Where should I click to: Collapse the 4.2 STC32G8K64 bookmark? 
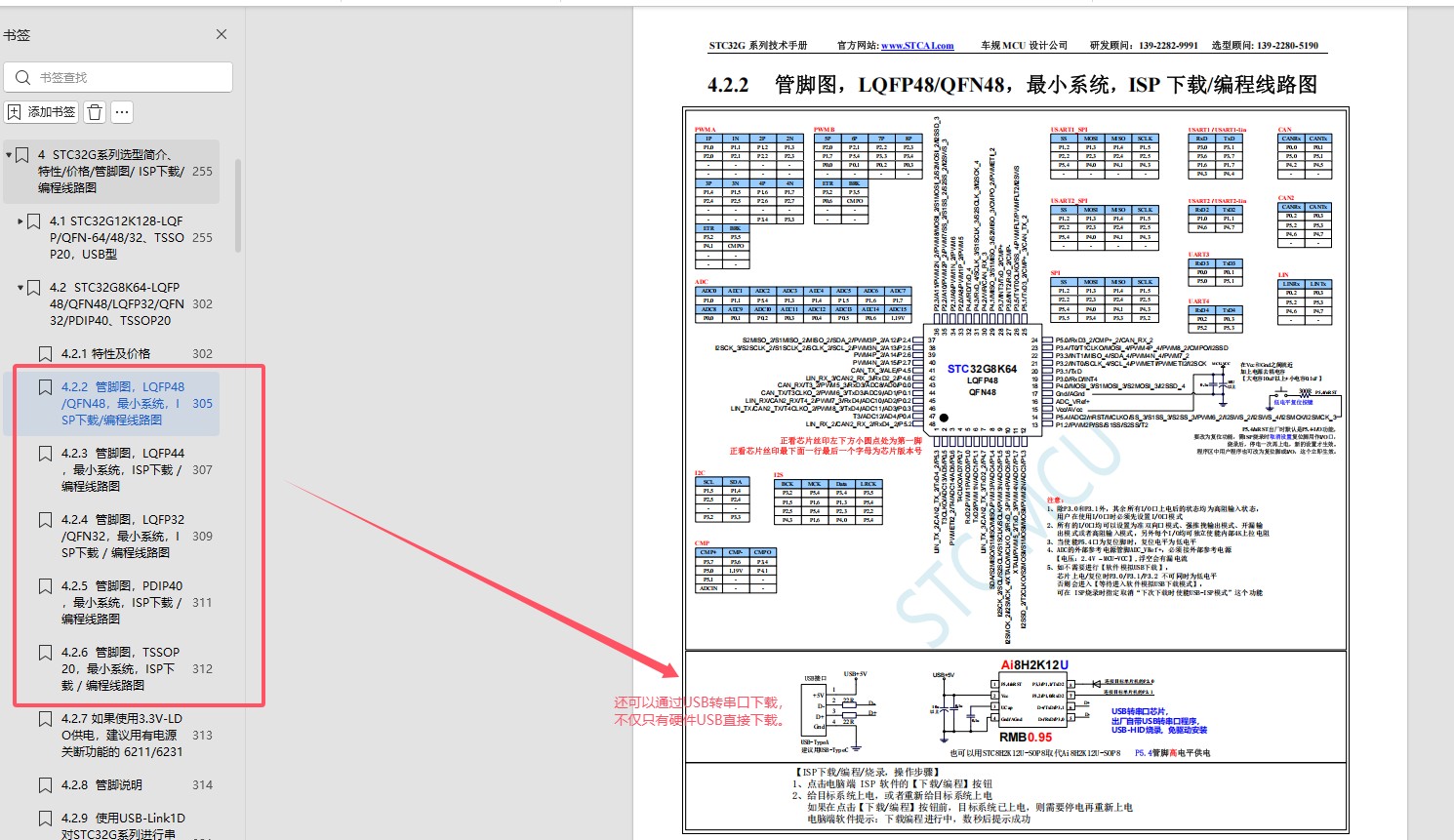pyautogui.click(x=20, y=288)
